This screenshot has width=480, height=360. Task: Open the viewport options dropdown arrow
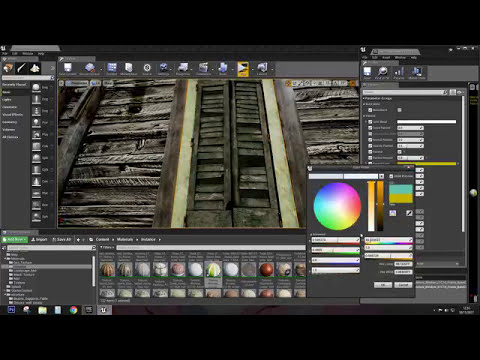click(61, 83)
